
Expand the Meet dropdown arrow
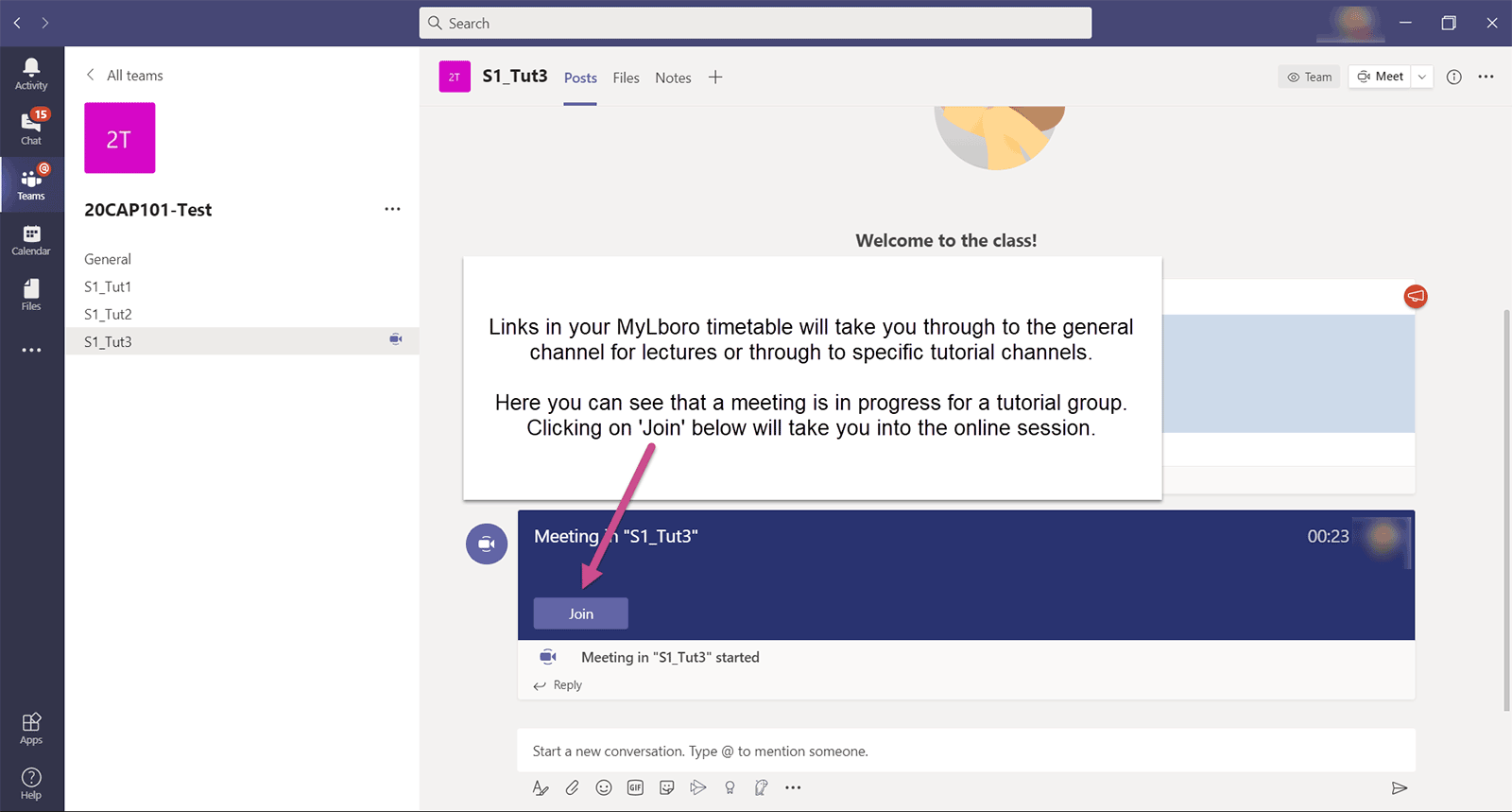(1422, 78)
